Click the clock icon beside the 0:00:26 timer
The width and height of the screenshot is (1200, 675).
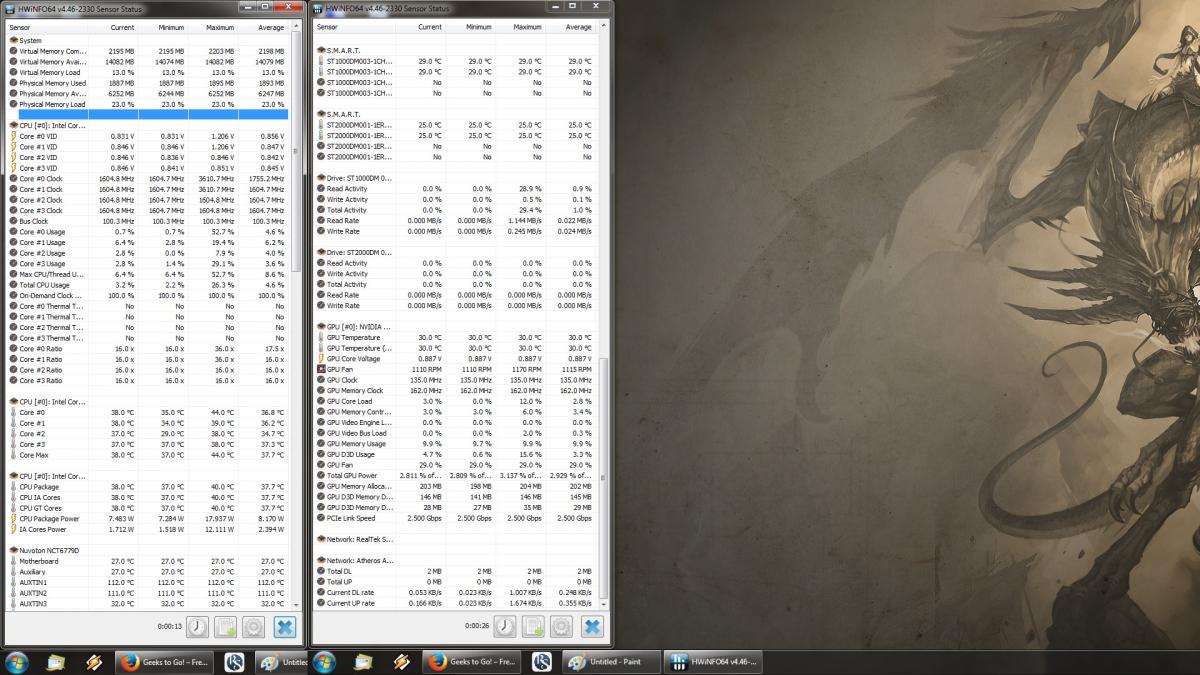[505, 627]
